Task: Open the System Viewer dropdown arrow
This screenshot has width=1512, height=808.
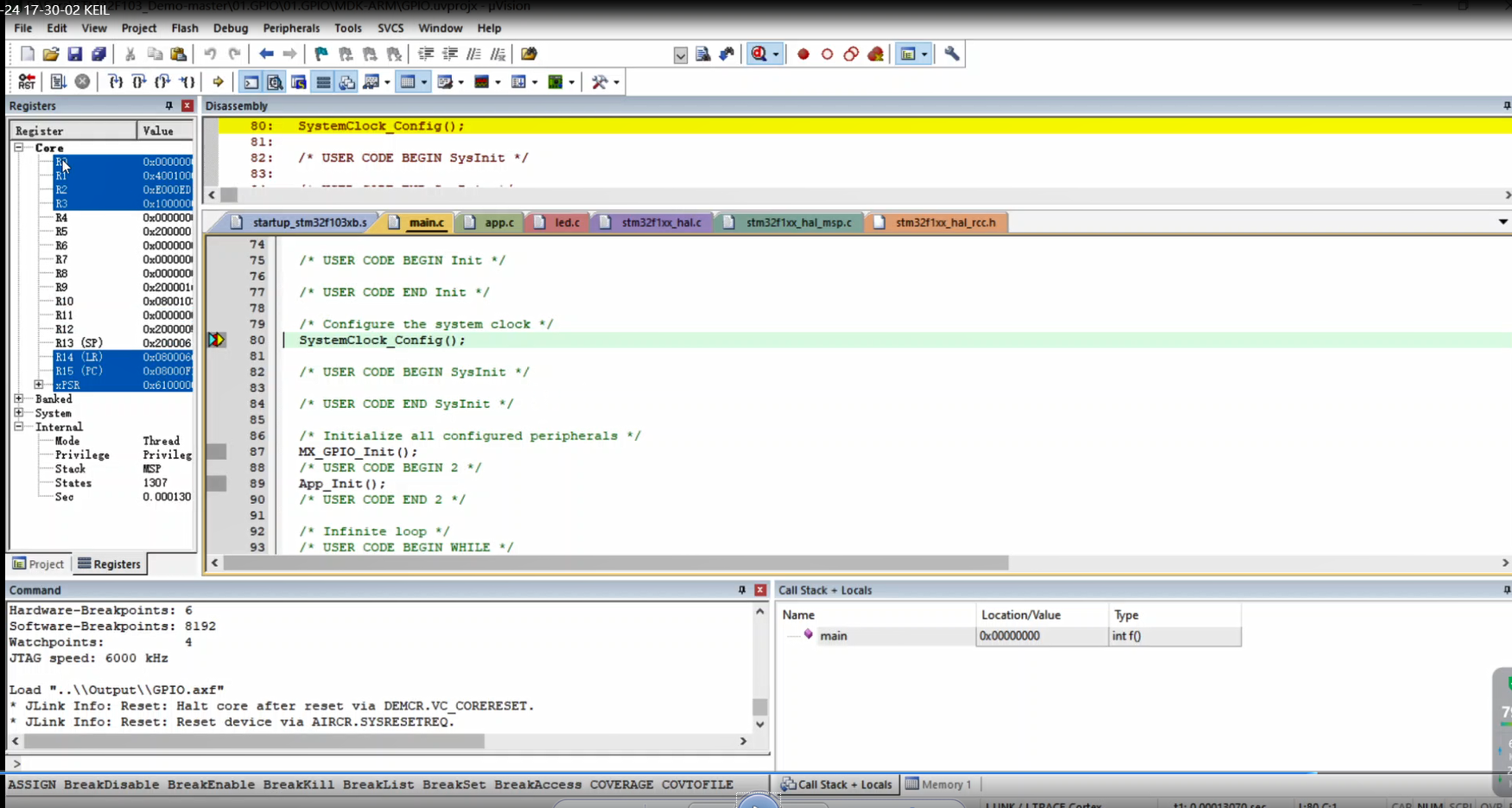Action: coord(572,82)
